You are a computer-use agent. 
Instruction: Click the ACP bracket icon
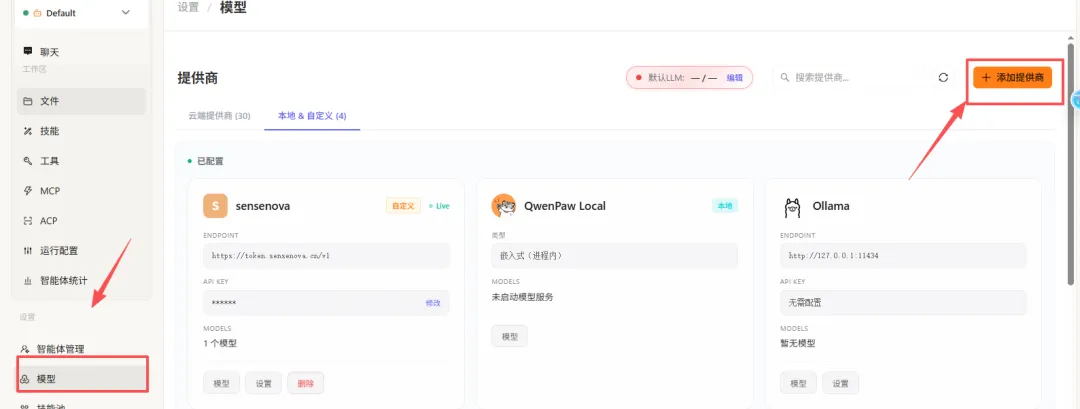point(28,221)
